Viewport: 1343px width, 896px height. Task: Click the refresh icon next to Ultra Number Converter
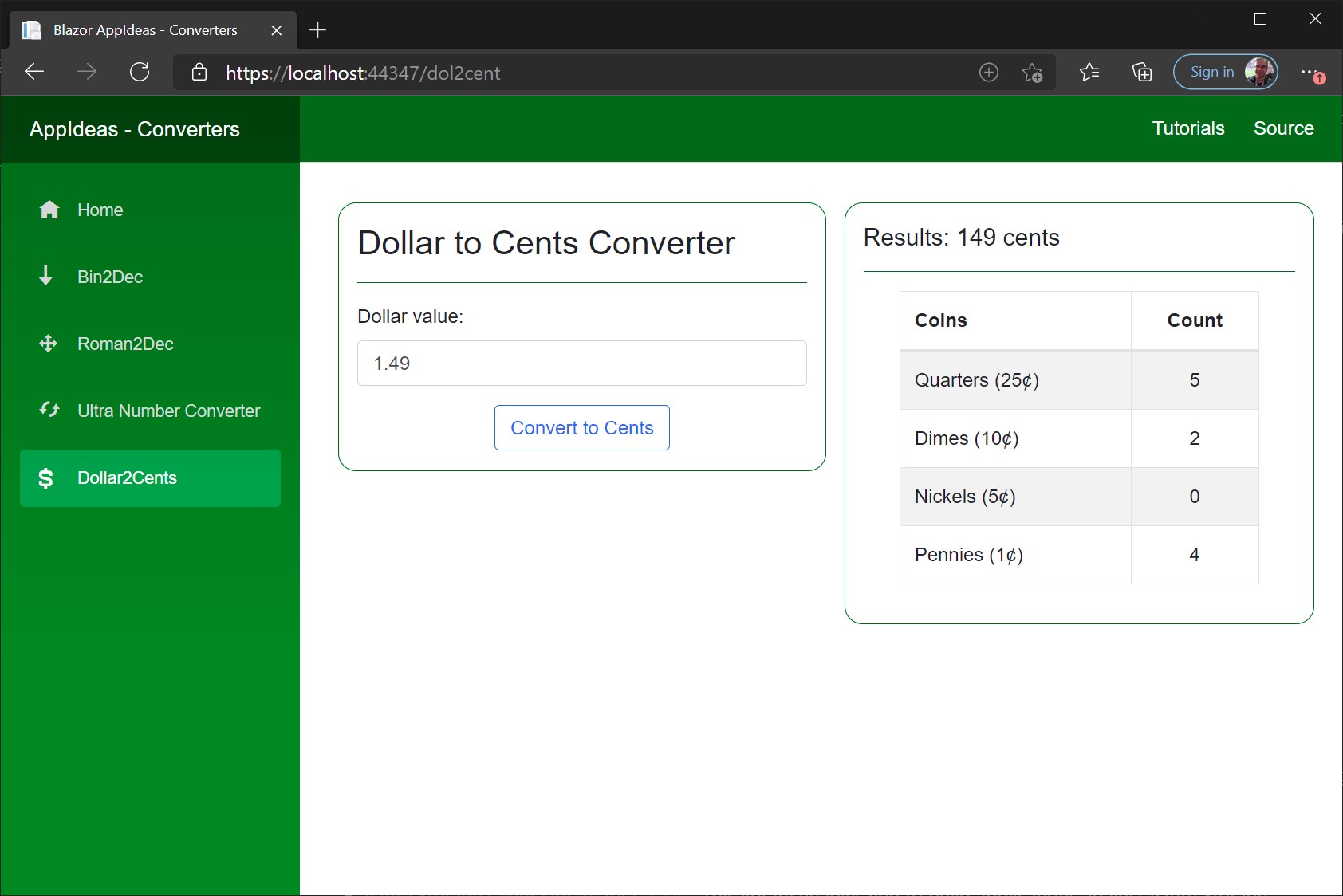click(x=48, y=411)
